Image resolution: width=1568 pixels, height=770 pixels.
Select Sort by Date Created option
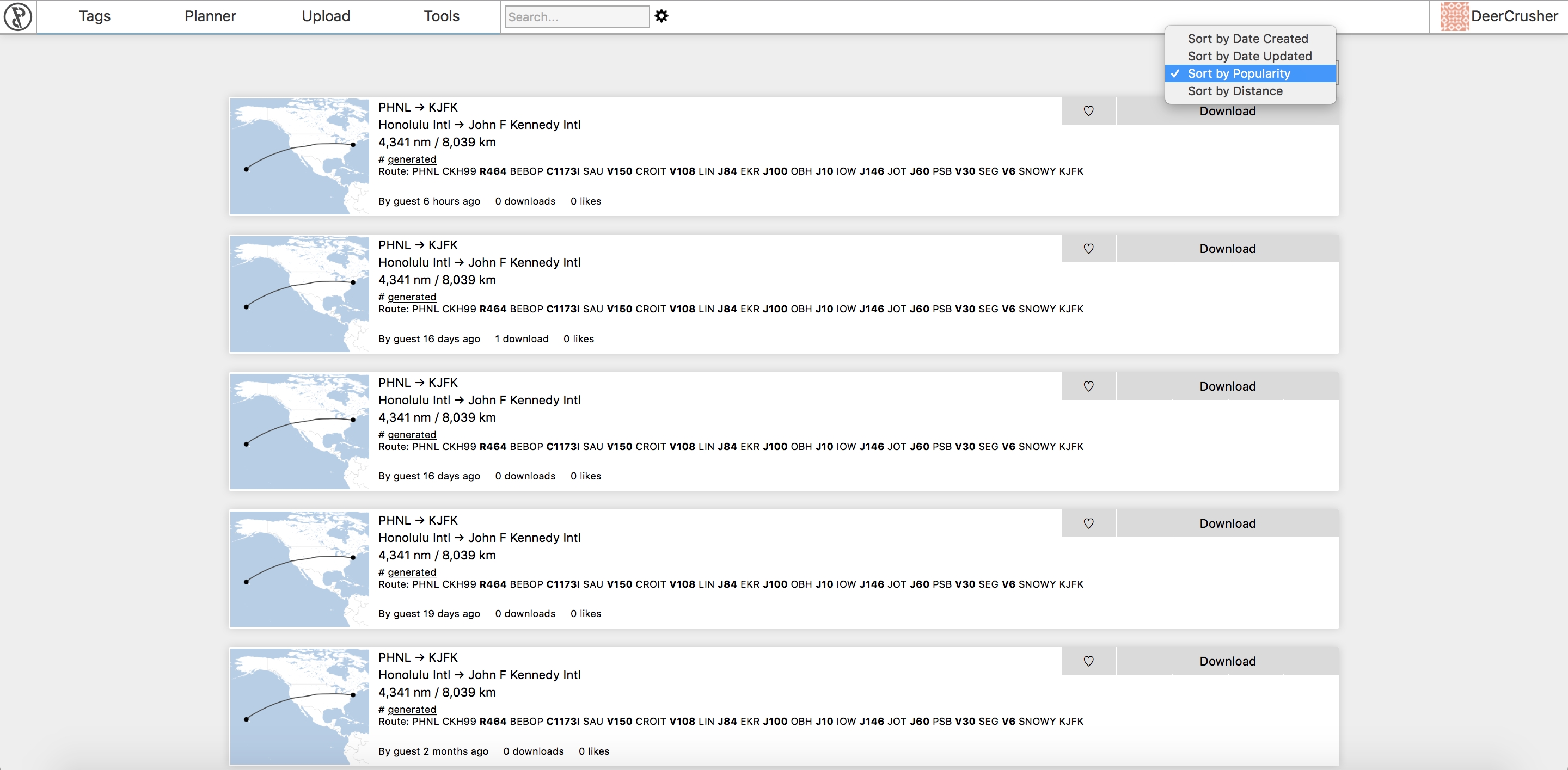point(1247,39)
